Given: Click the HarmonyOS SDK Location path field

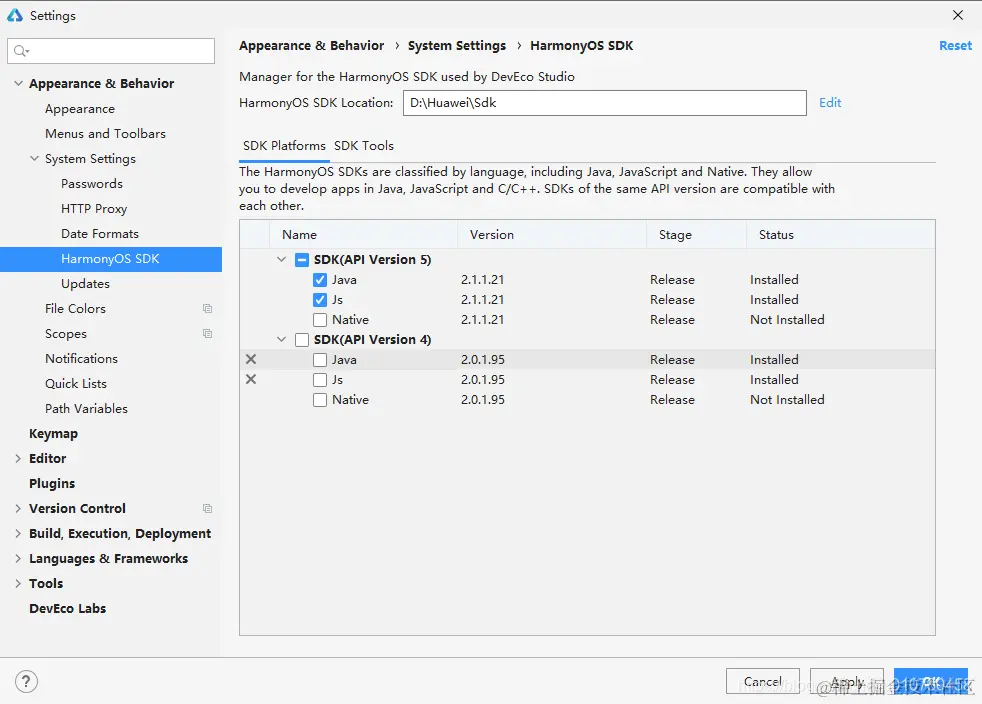Looking at the screenshot, I should click(604, 103).
